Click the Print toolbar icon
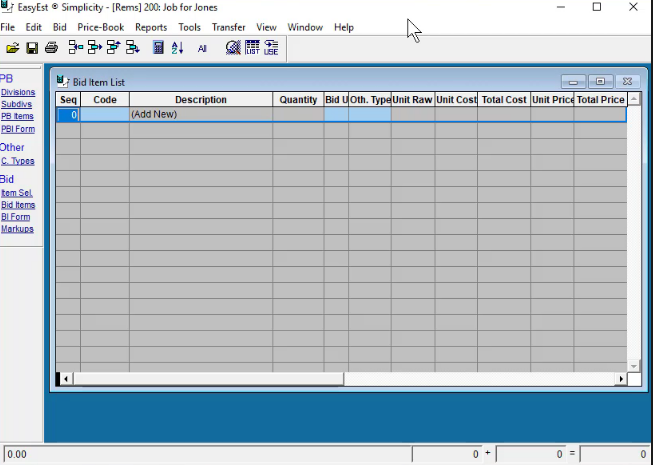 click(51, 48)
